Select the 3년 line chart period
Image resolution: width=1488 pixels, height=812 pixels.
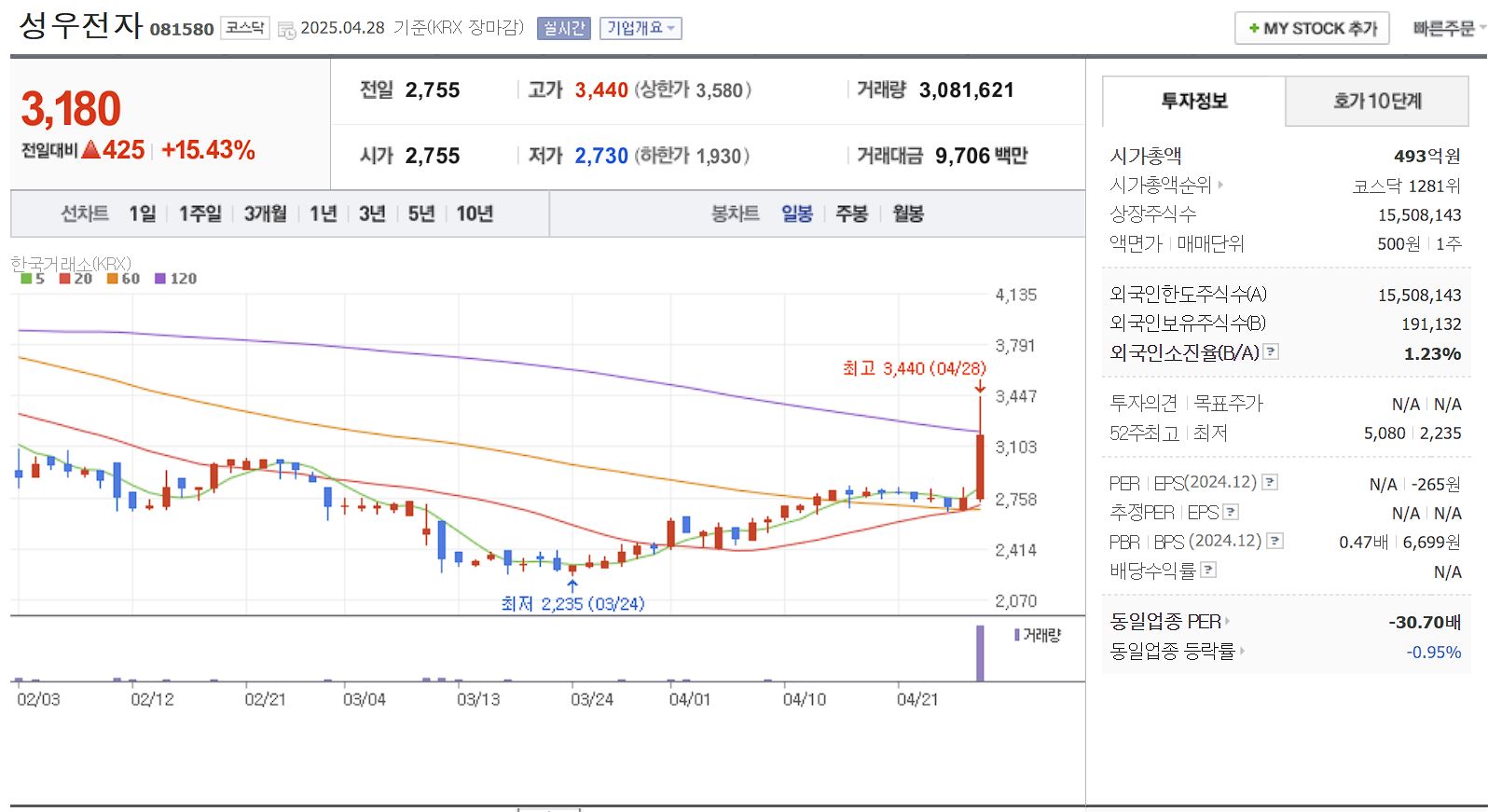(372, 213)
